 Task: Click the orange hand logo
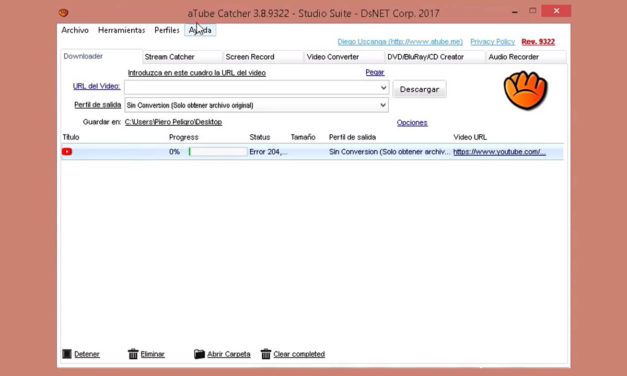(x=525, y=90)
